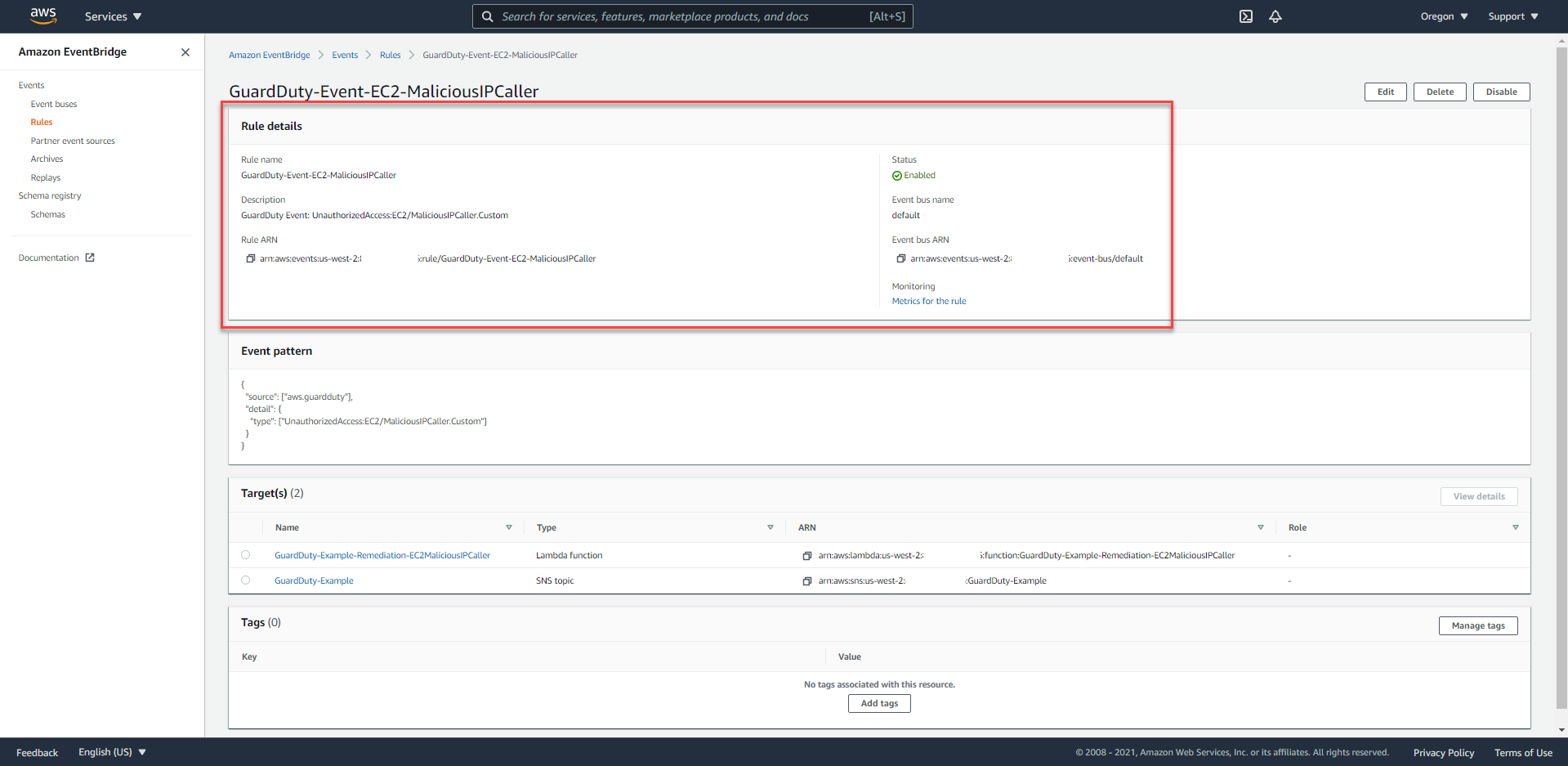Click the search magnifier icon
This screenshot has width=1568, height=766.
click(488, 16)
